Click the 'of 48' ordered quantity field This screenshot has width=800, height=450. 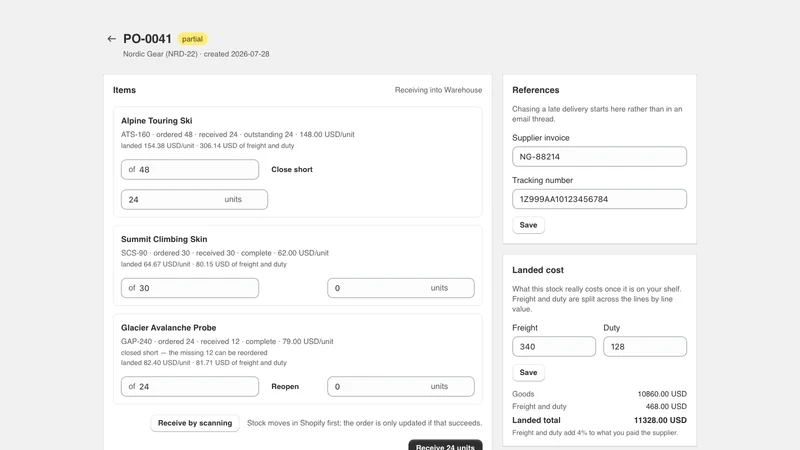[x=190, y=169]
